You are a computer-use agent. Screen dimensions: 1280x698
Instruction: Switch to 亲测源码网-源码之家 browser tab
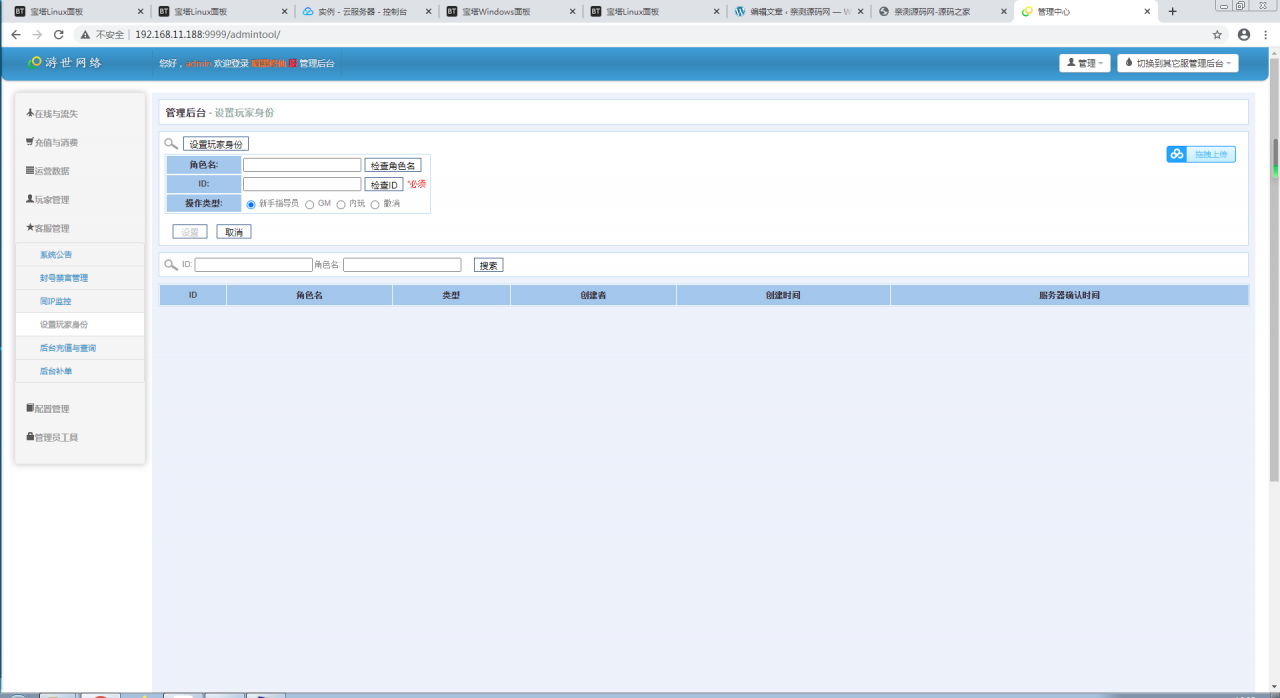(942, 11)
